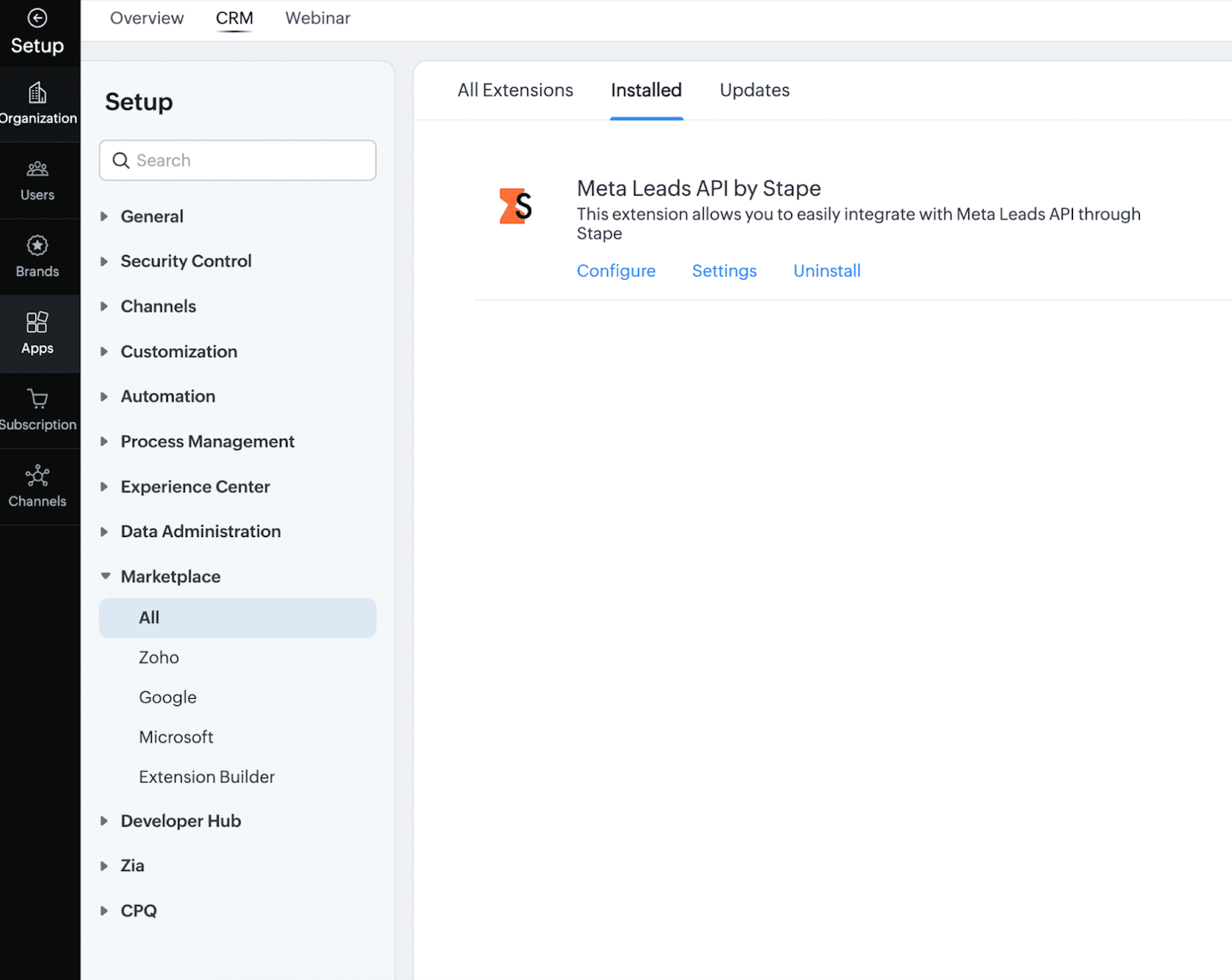1232x980 pixels.
Task: Expand the Security Control arrow
Action: point(104,262)
